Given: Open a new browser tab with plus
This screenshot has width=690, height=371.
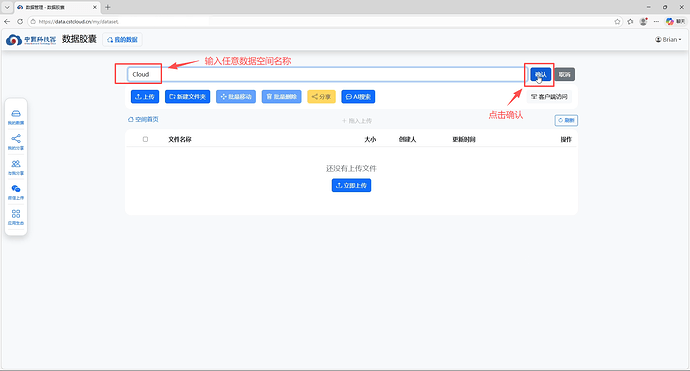Looking at the screenshot, I should pos(107,7).
